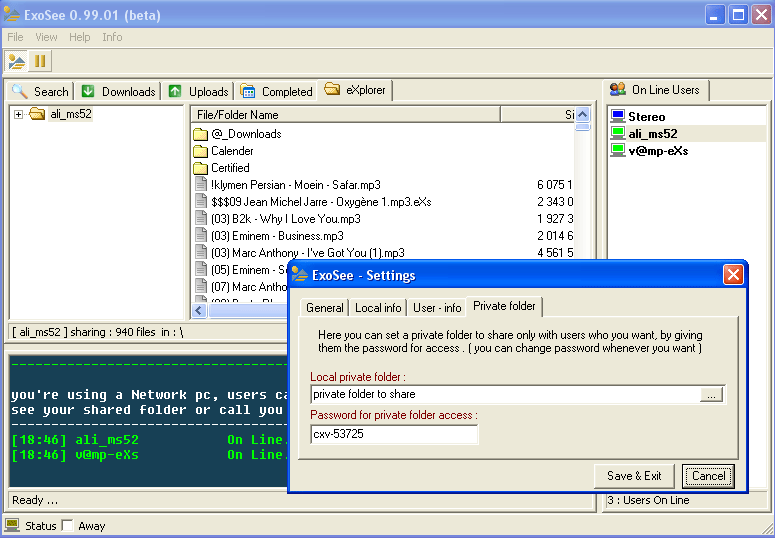This screenshot has width=775, height=538.
Task: Select the eXplorer tab
Action: [355, 90]
